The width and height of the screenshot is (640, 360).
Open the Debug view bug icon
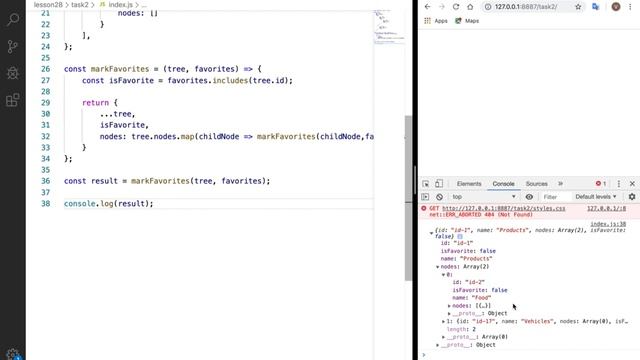pos(13,73)
